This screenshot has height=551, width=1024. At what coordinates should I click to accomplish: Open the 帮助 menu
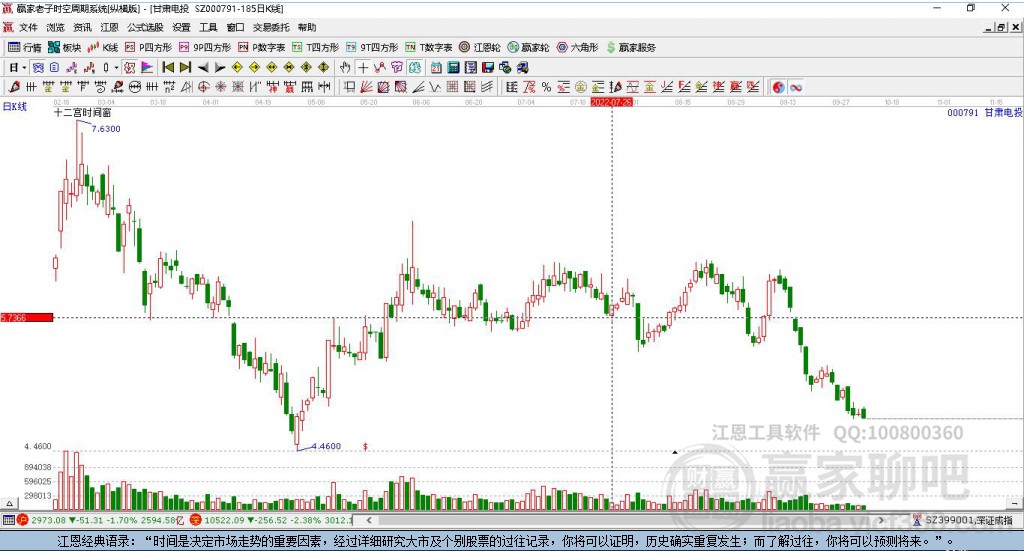[x=307, y=27]
